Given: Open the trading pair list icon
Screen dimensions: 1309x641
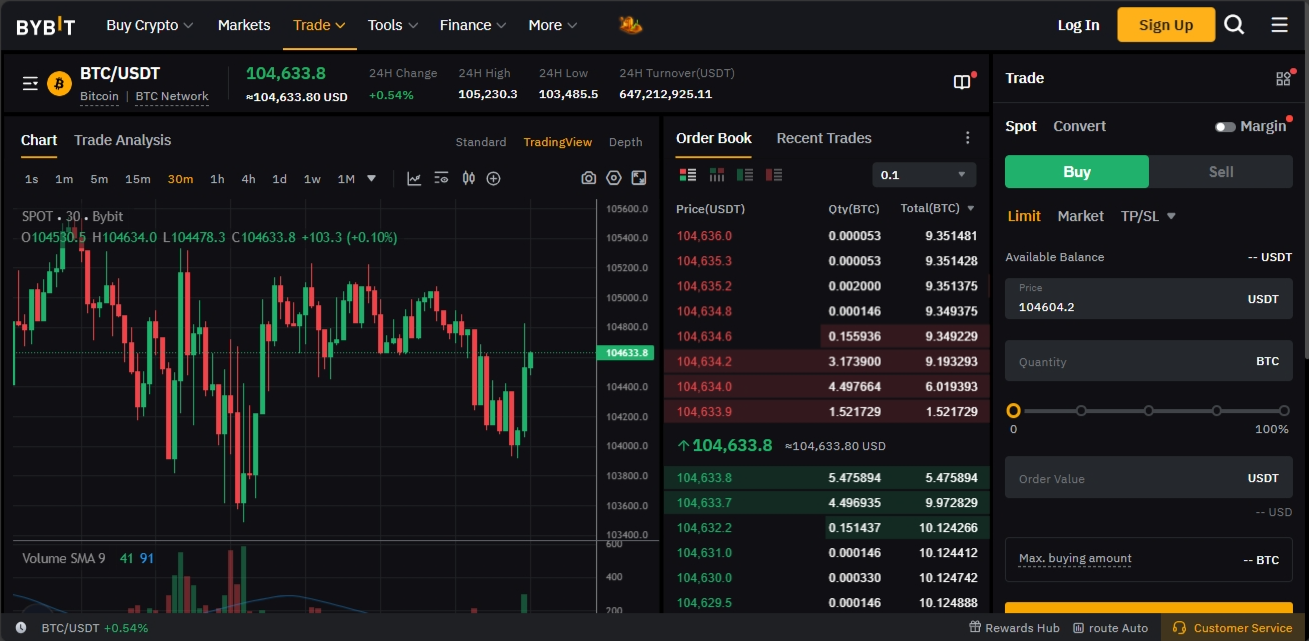Looking at the screenshot, I should (30, 84).
